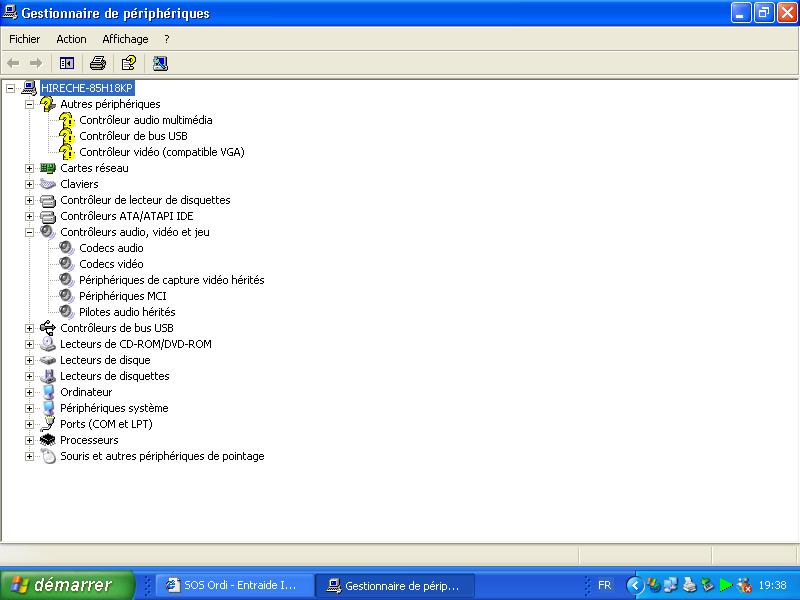This screenshot has height=600, width=800.
Task: Expand the Ordinateur branch
Action: point(30,392)
